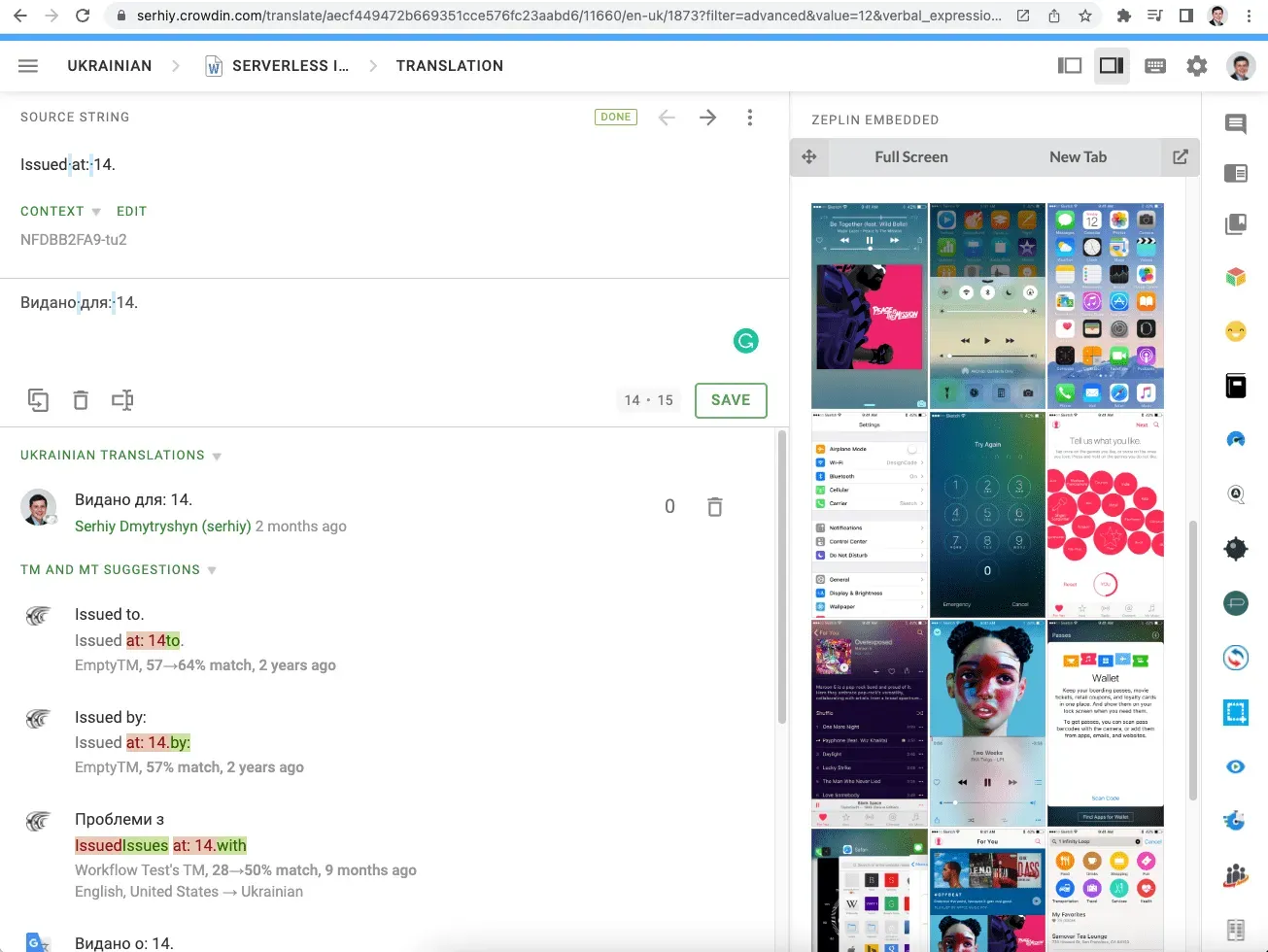
Task: Open the main navigation hamburger menu
Action: 28,65
